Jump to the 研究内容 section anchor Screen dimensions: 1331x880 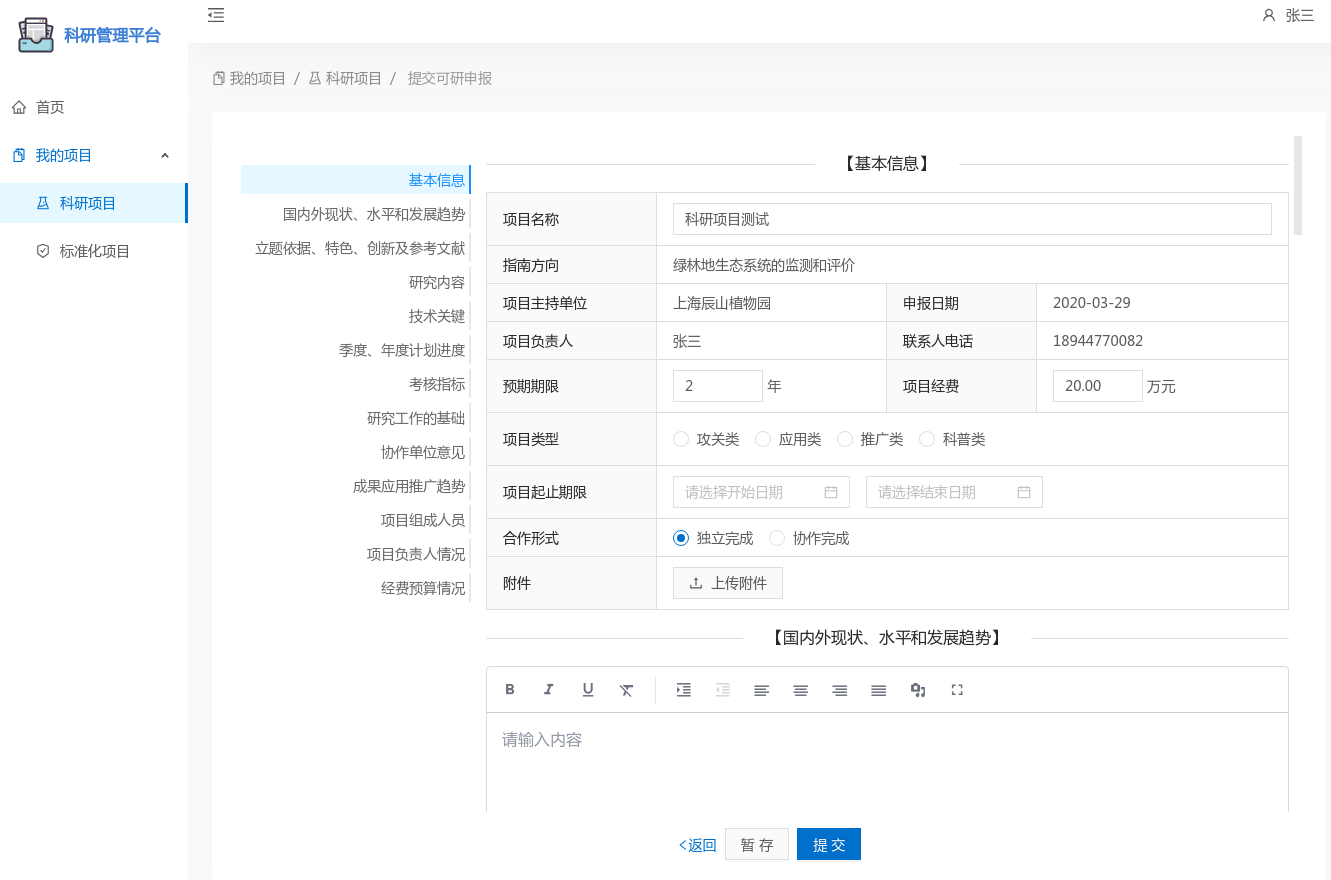pos(436,282)
